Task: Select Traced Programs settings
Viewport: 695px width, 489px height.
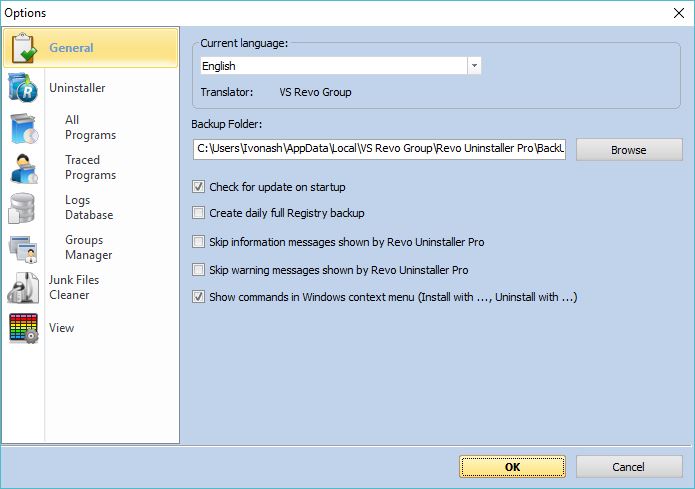Action: (x=90, y=167)
